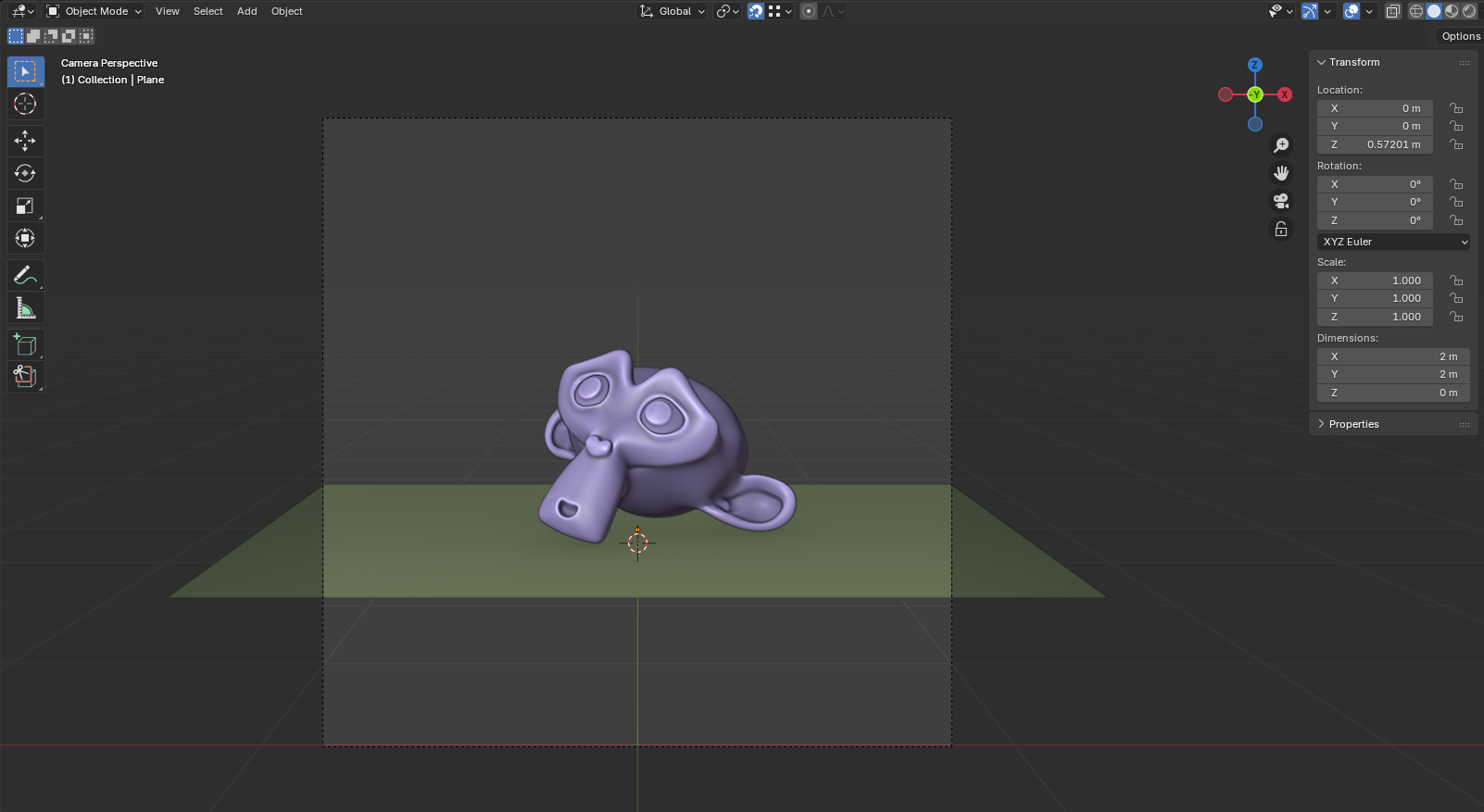Toggle the snapping magnet button
Viewport: 1484px width, 812px height.
click(x=756, y=11)
